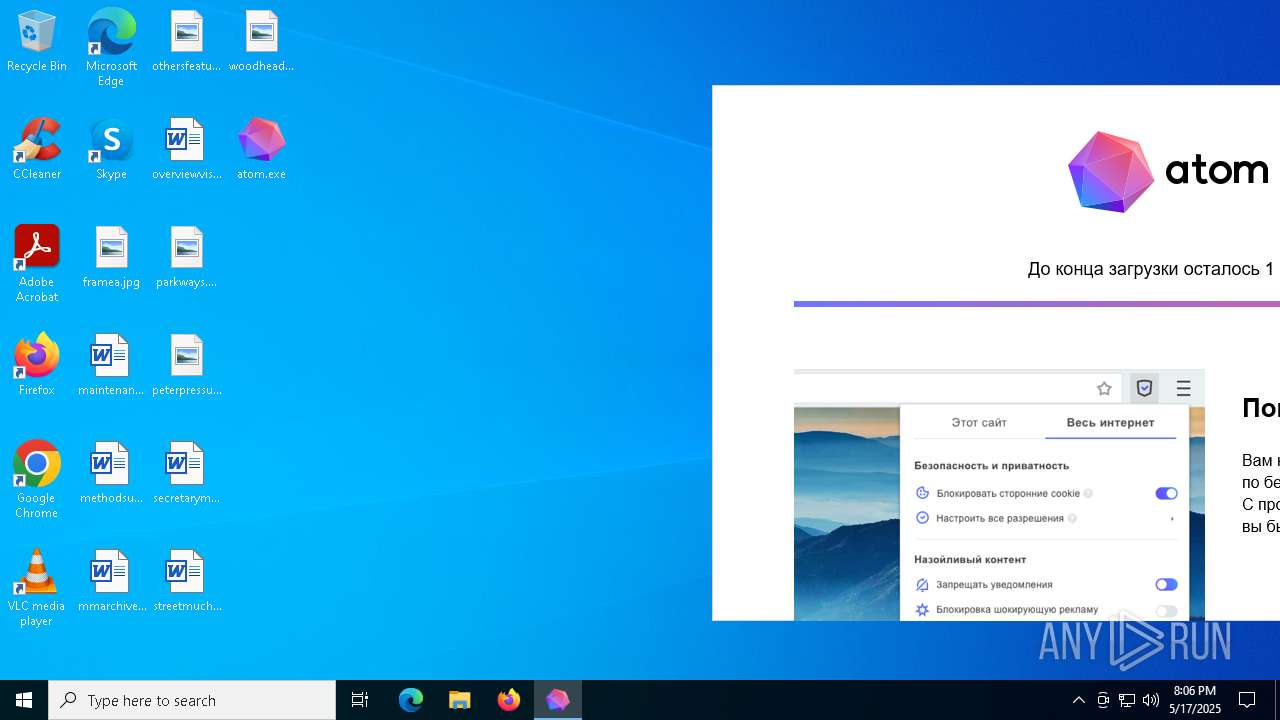Image resolution: width=1280 pixels, height=720 pixels.
Task: Open the volume control tray icon
Action: click(x=1151, y=700)
